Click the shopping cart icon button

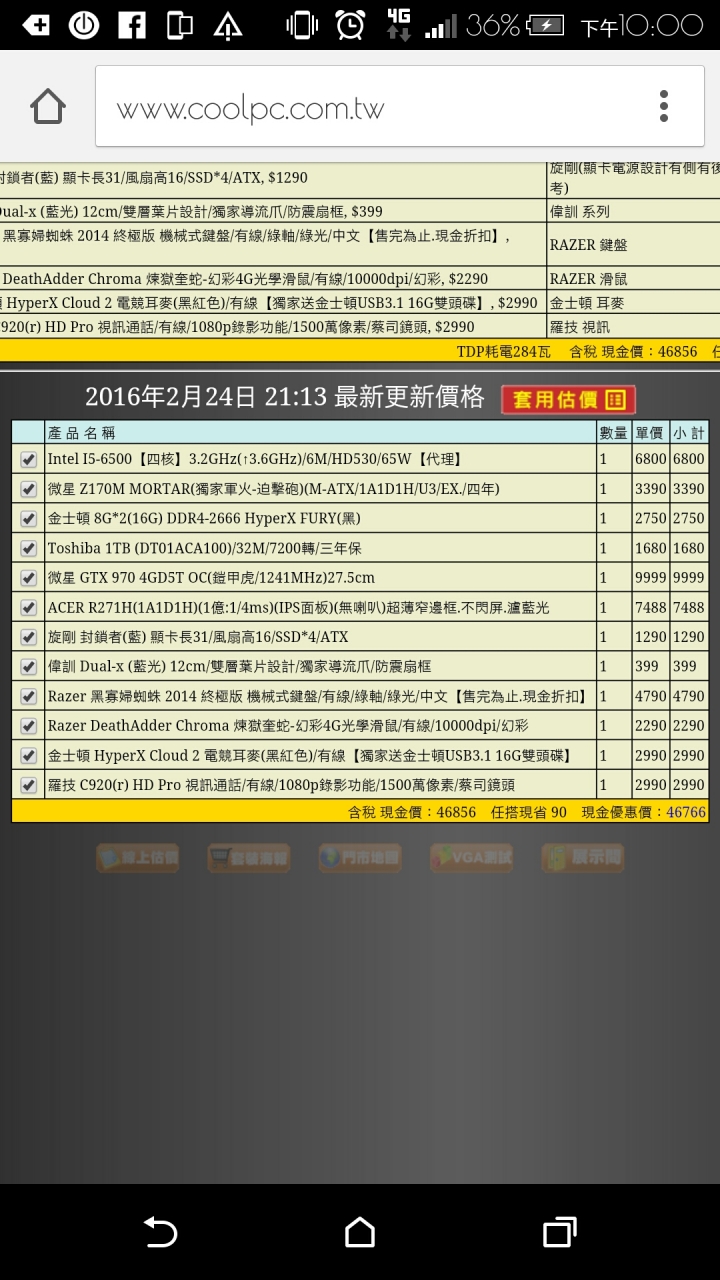tap(248, 857)
